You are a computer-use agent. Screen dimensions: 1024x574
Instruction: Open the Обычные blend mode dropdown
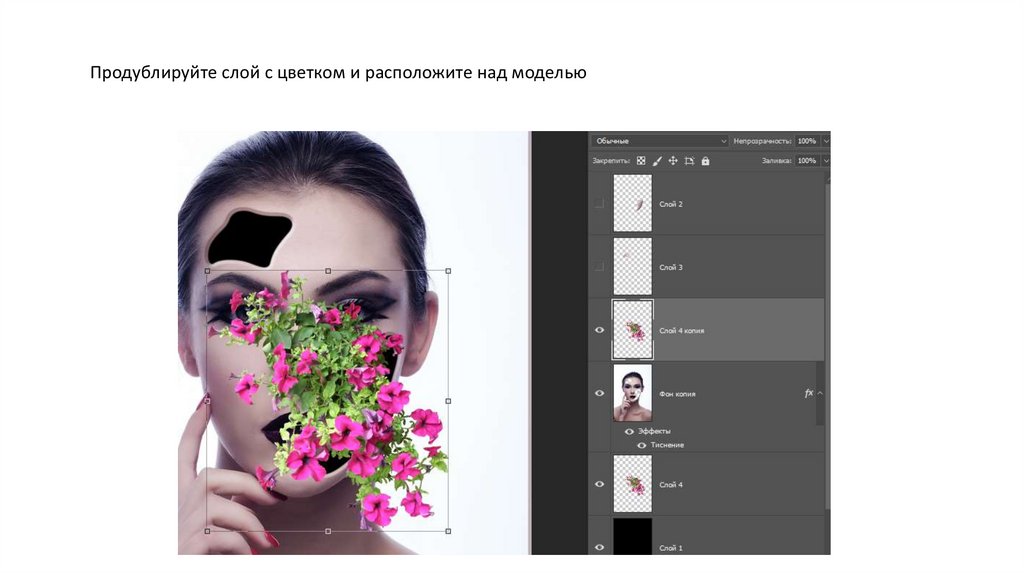660,141
